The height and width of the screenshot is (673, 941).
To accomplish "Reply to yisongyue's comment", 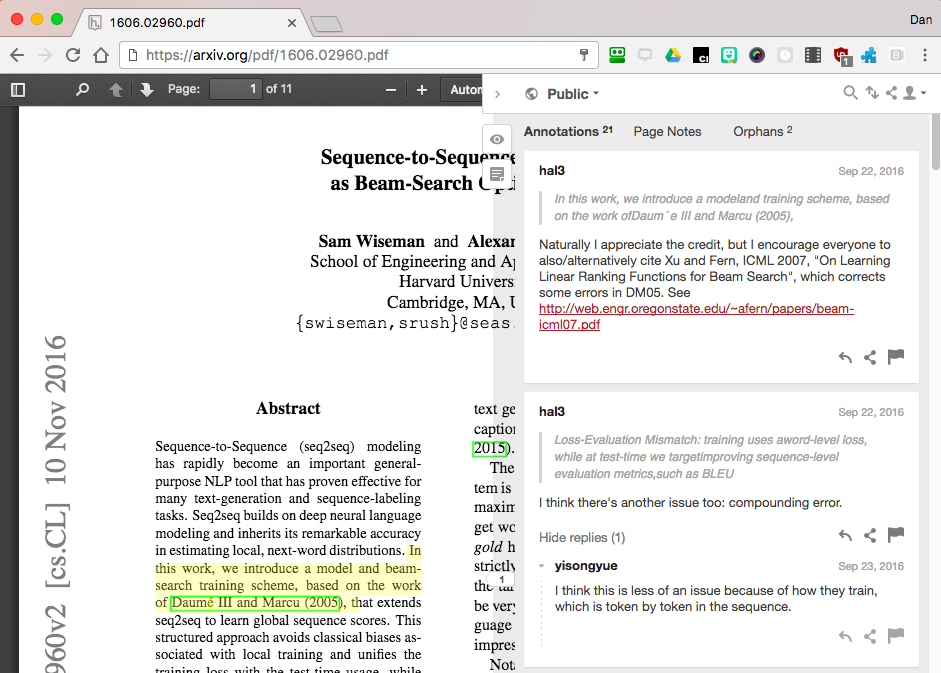I will click(845, 636).
